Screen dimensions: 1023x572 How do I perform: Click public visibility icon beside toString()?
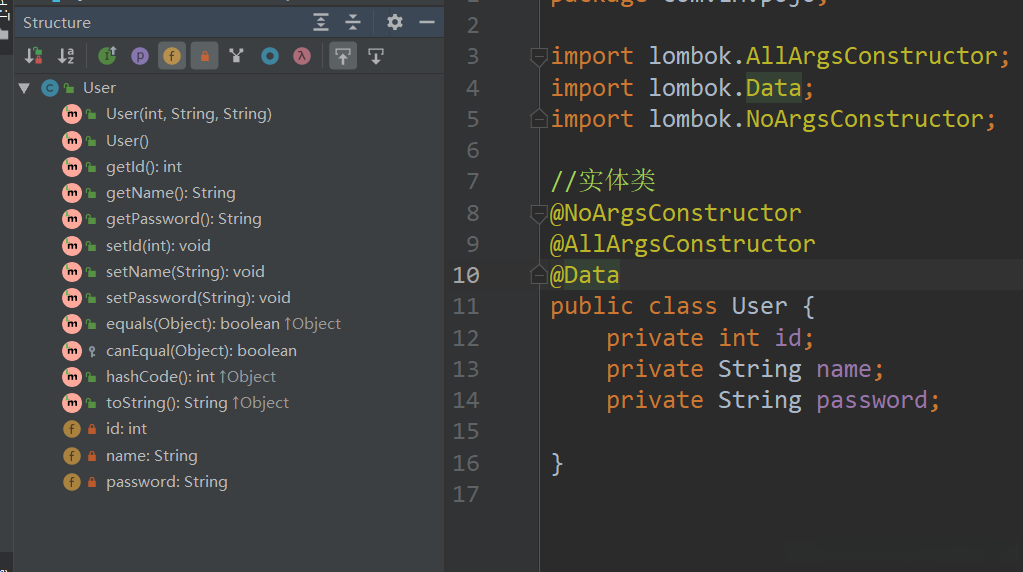coord(92,404)
